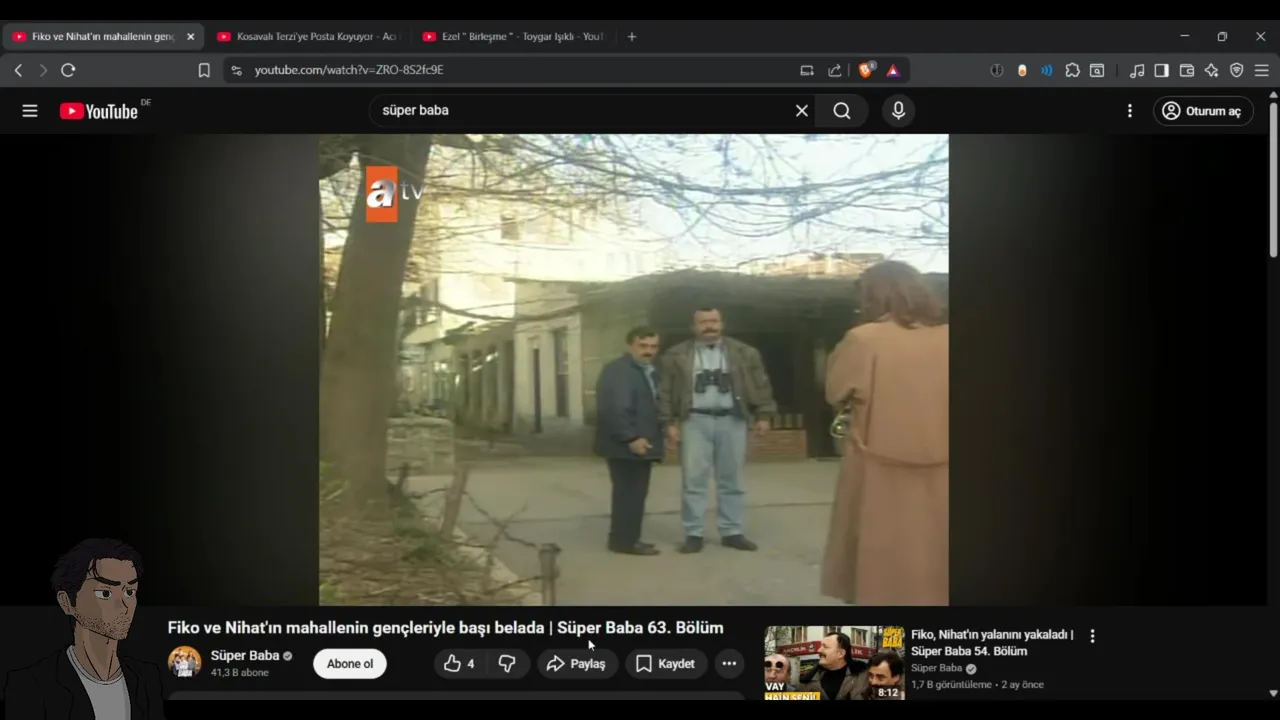Open 'Fiko, Nihat'ın yalanını yakaladı' title link
The image size is (1280, 720).
[992, 642]
